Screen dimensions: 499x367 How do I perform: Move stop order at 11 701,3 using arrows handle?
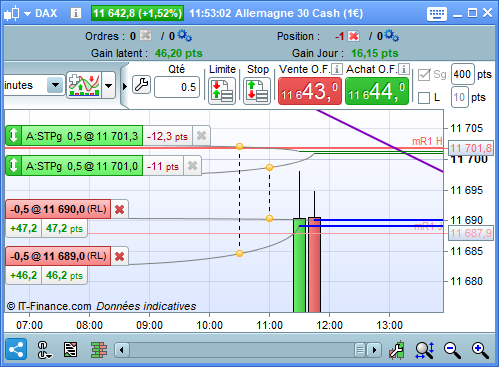tap(13, 135)
